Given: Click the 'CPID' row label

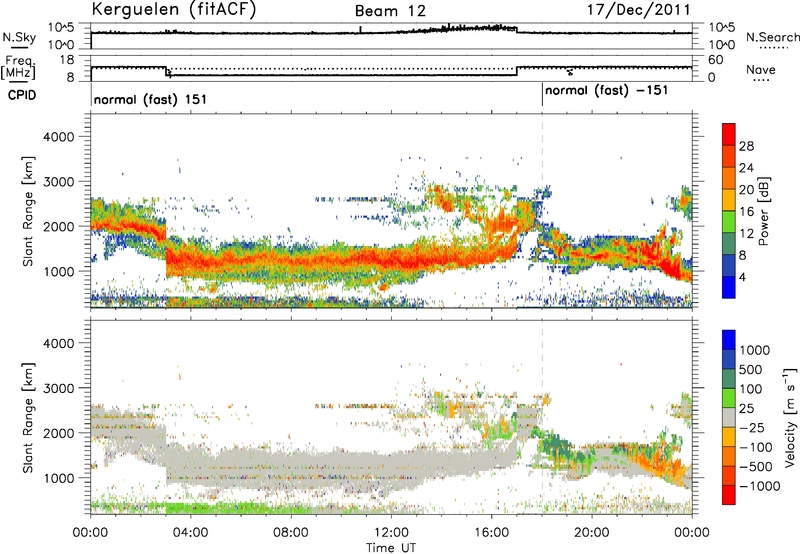Looking at the screenshot, I should (22, 95).
